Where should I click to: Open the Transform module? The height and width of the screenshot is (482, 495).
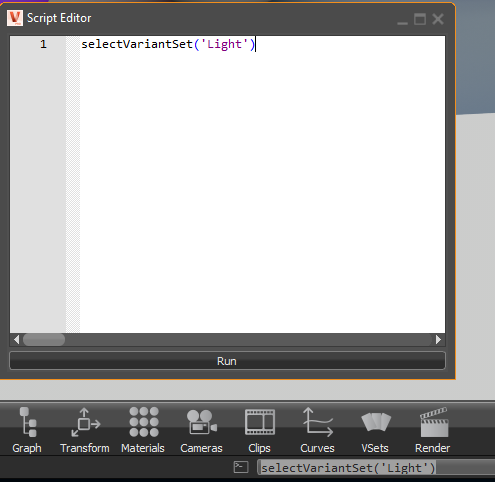(85, 430)
